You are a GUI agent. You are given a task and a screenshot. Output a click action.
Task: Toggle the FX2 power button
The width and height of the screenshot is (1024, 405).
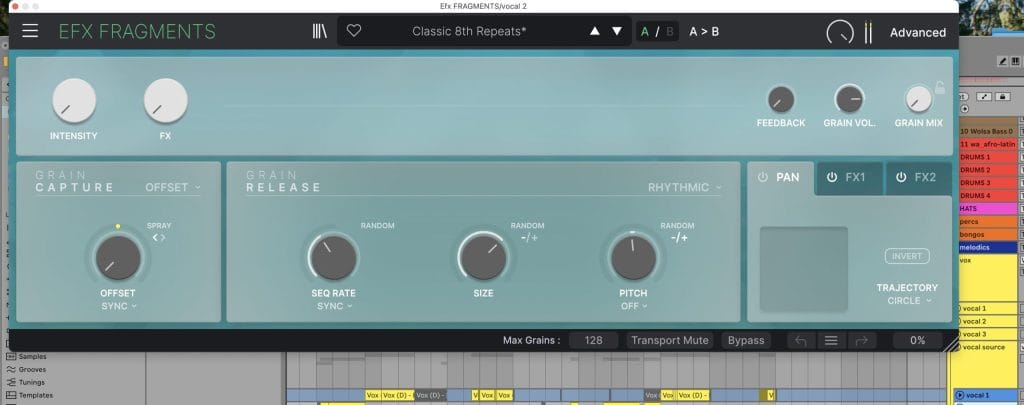(x=900, y=177)
